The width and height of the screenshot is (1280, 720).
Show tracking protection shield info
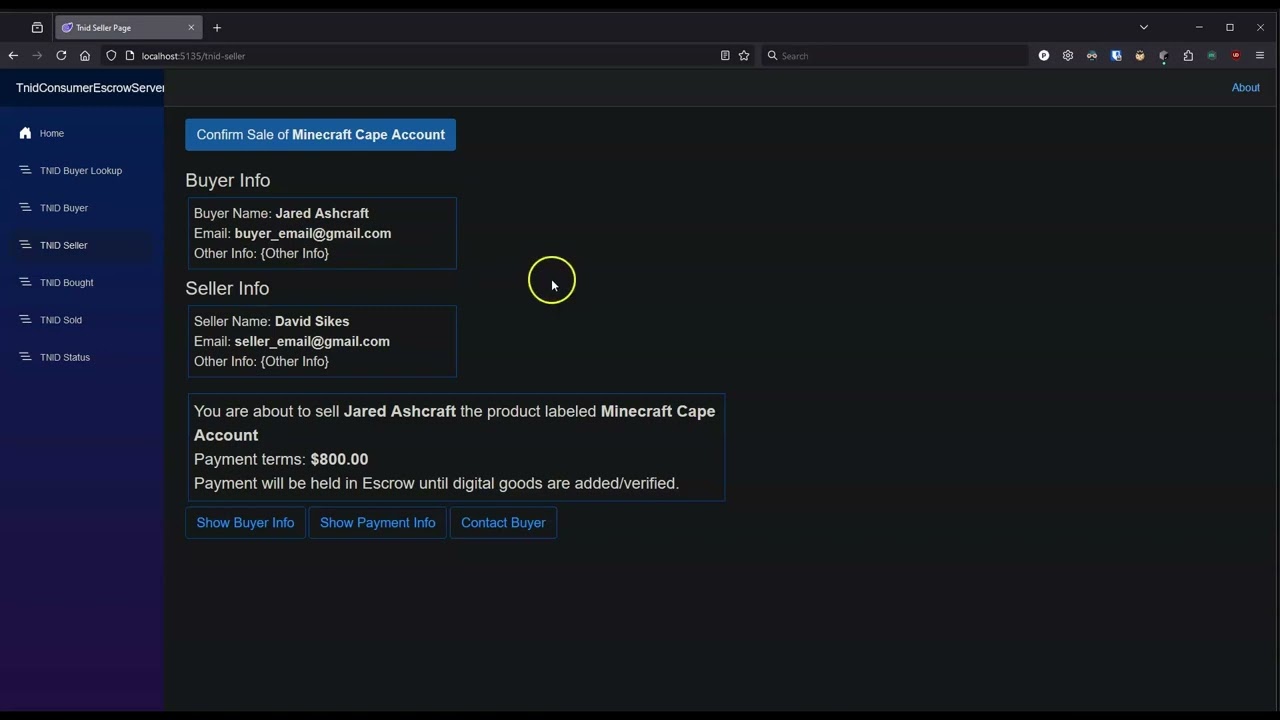click(x=111, y=56)
